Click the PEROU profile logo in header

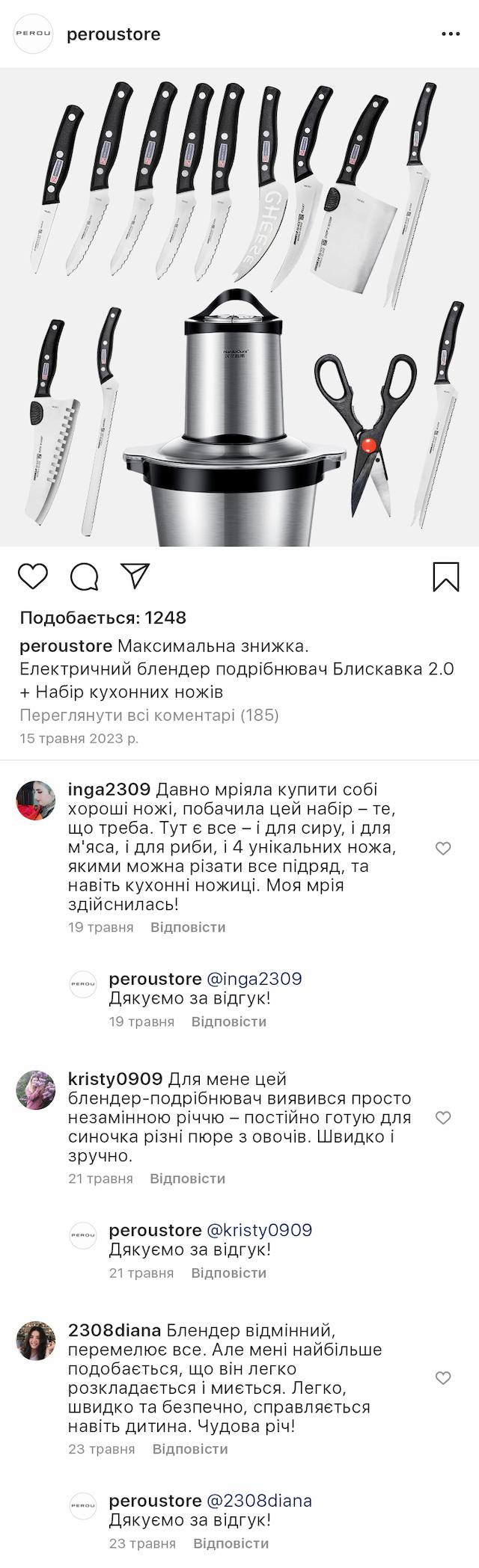pyautogui.click(x=34, y=34)
